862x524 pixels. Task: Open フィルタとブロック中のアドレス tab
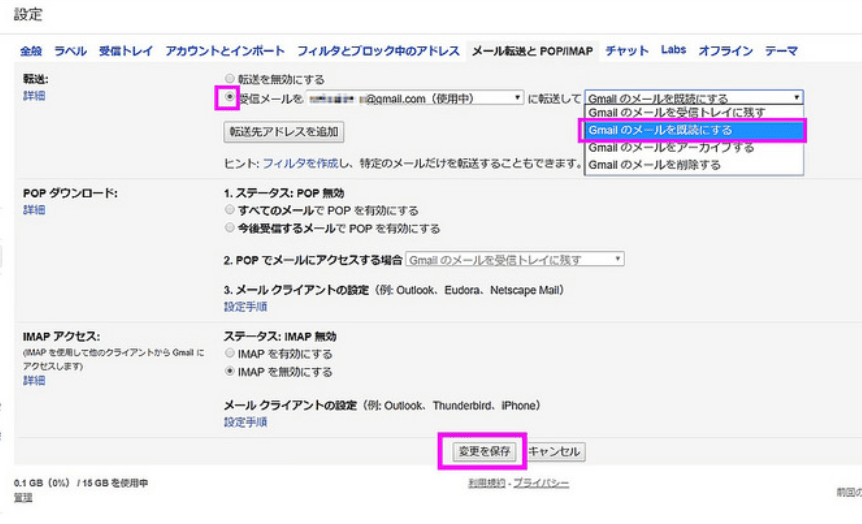[x=378, y=51]
